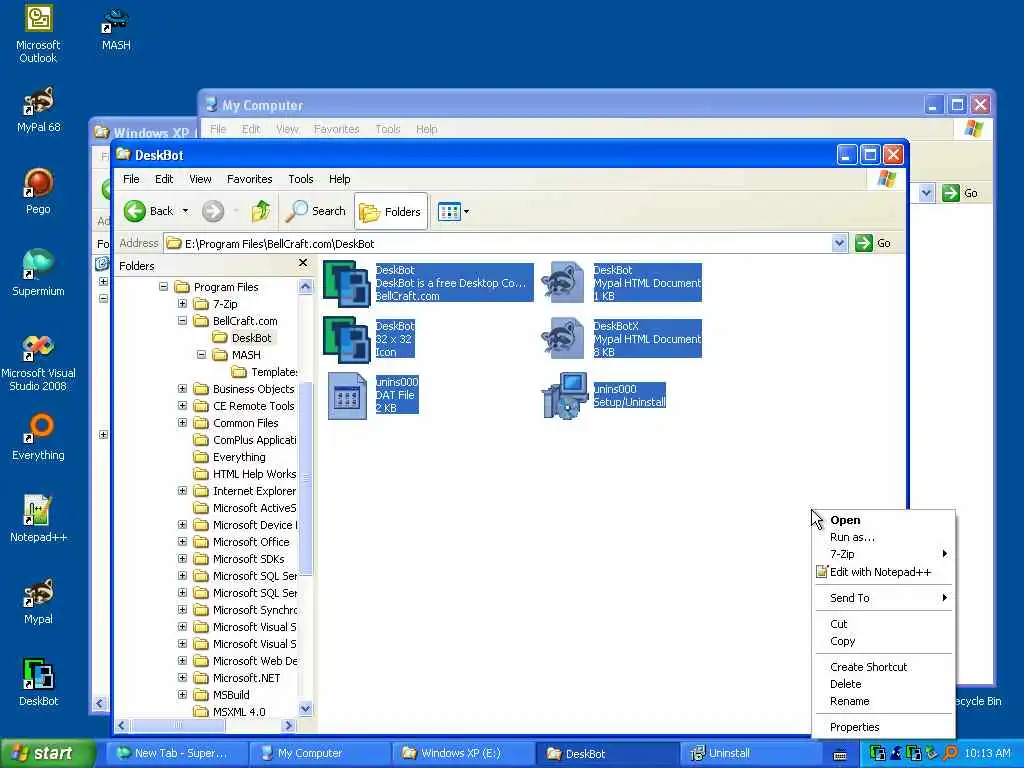Viewport: 1024px width, 768px height.
Task: Click the Start button
Action: pos(47,753)
